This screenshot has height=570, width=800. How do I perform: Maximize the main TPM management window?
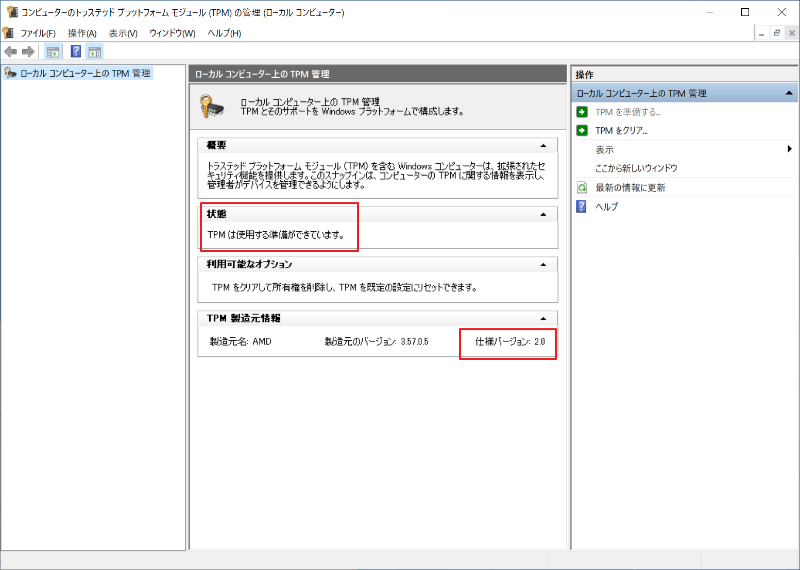(745, 12)
